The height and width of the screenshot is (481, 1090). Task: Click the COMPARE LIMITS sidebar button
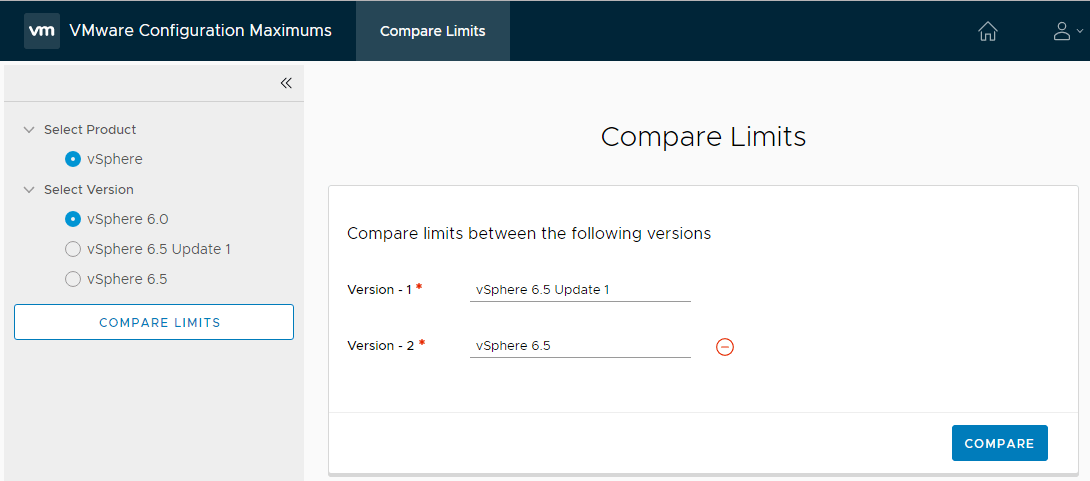pos(154,322)
